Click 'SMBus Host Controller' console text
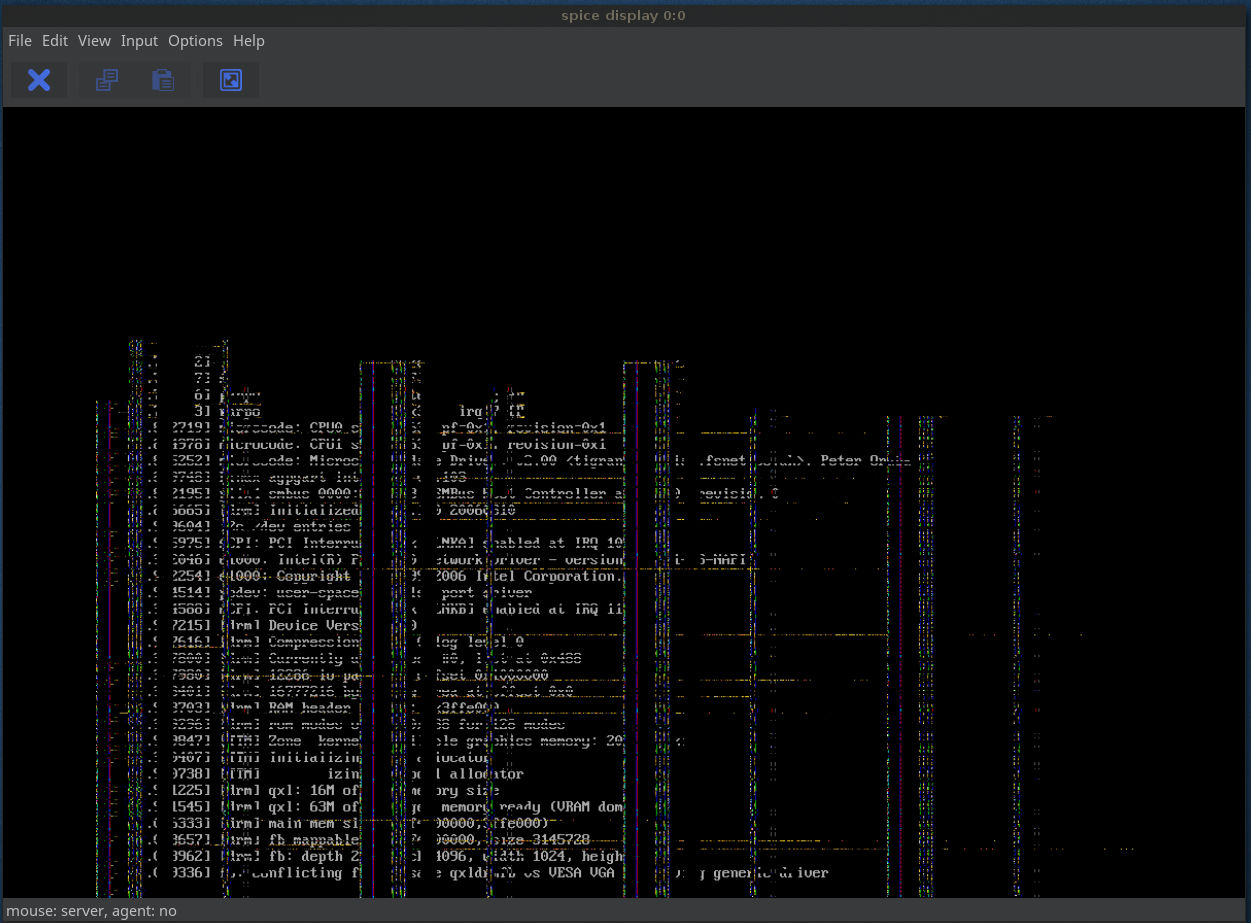The width and height of the screenshot is (1251, 923). (x=520, y=494)
